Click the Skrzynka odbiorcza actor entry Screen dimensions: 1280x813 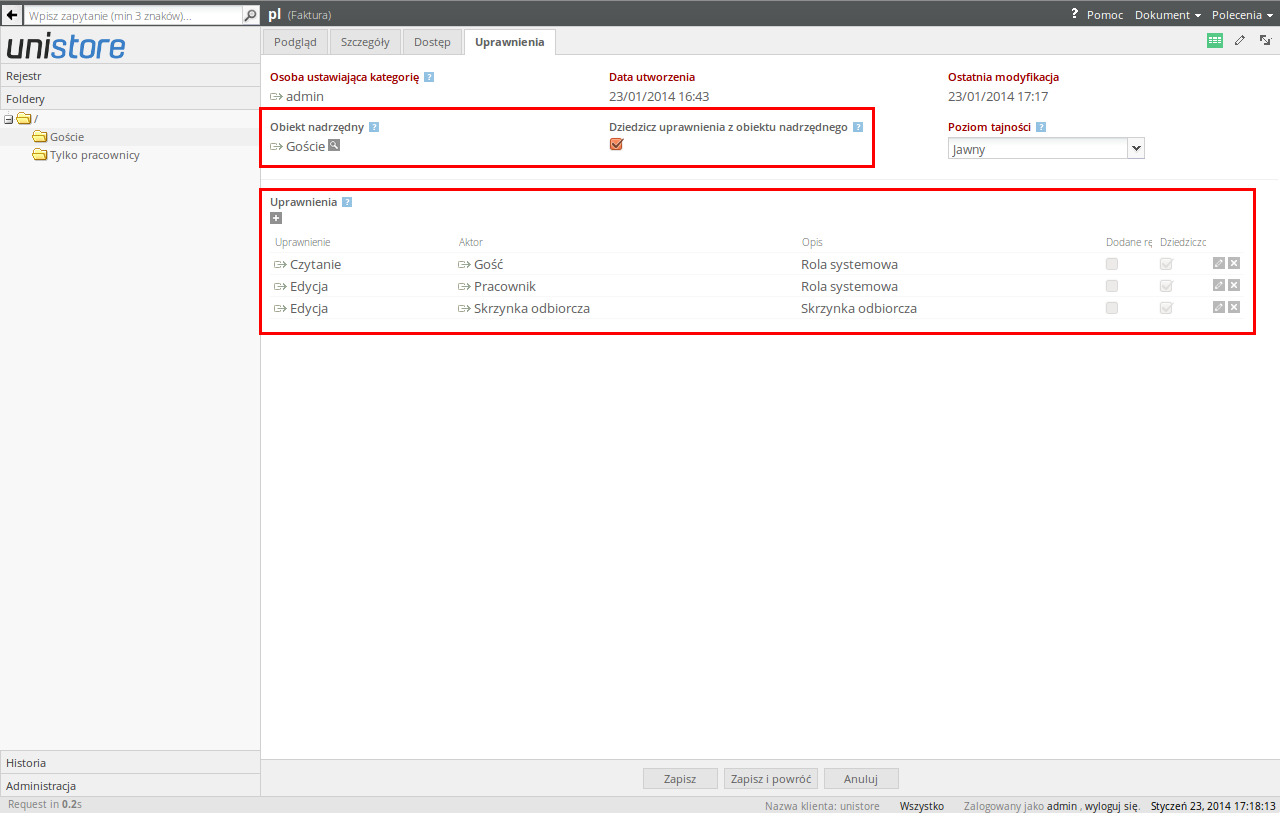tap(532, 308)
